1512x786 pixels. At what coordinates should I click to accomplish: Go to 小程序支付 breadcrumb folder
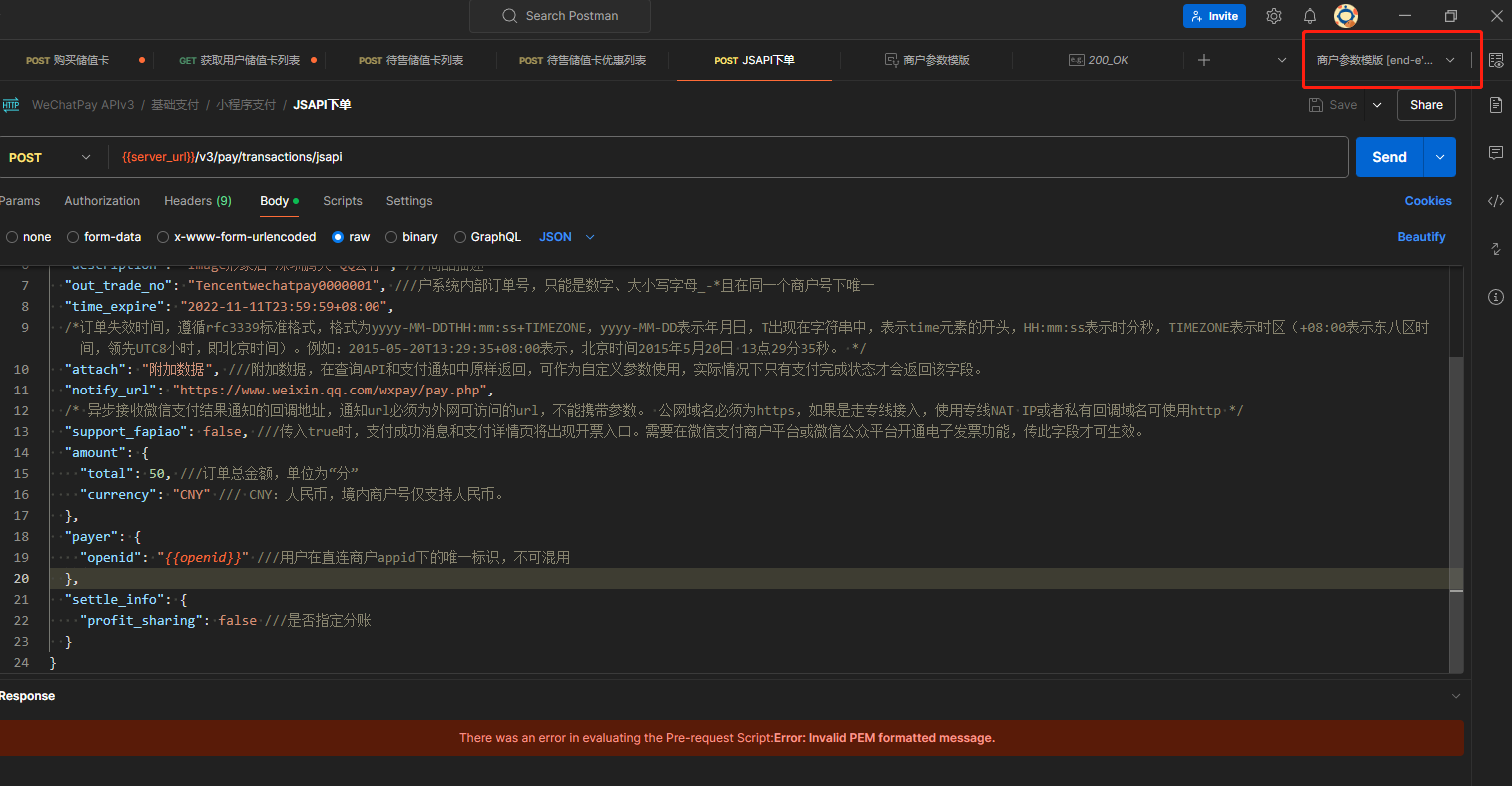[246, 104]
